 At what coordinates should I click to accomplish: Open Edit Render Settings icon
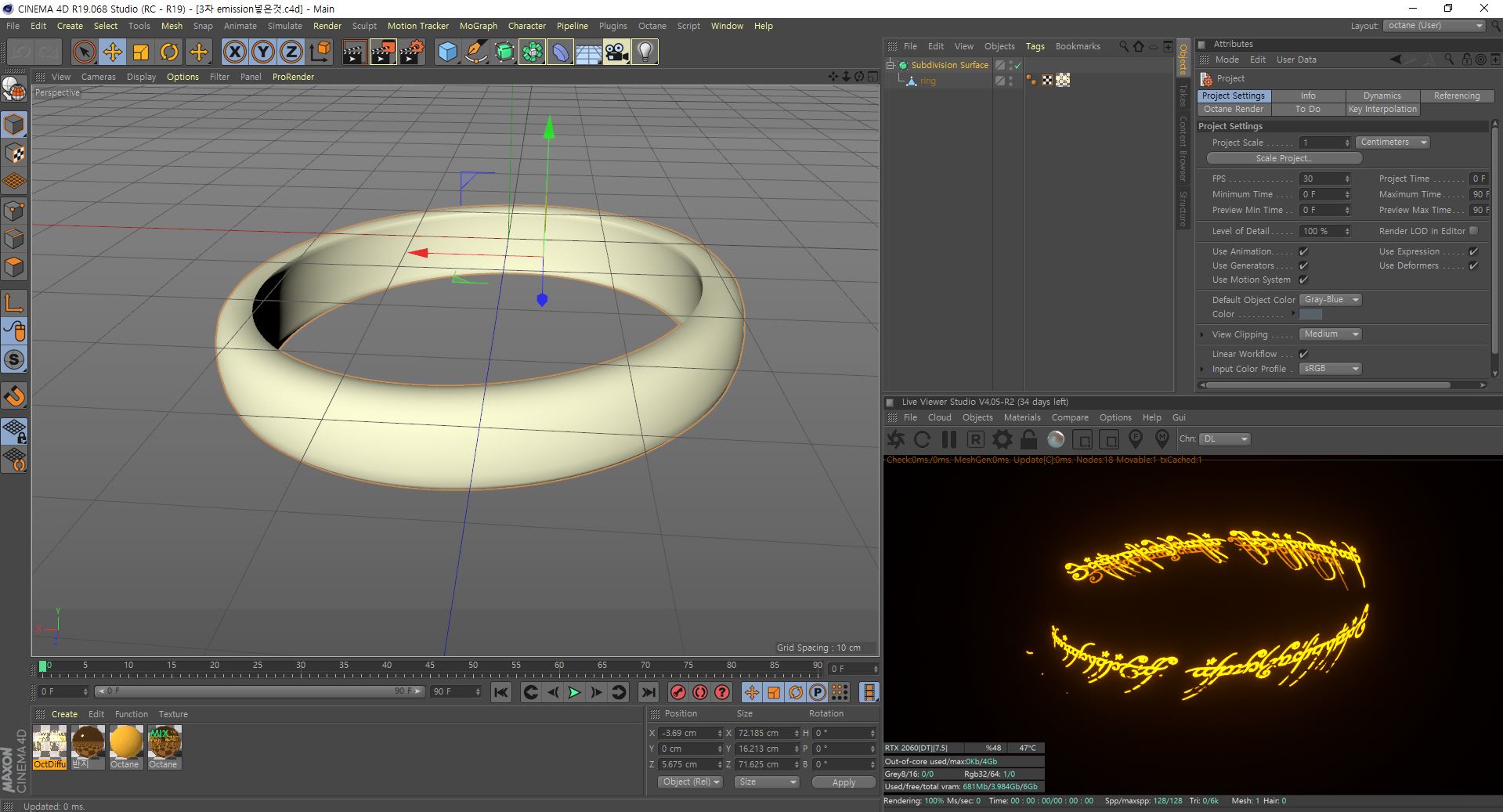pyautogui.click(x=411, y=52)
